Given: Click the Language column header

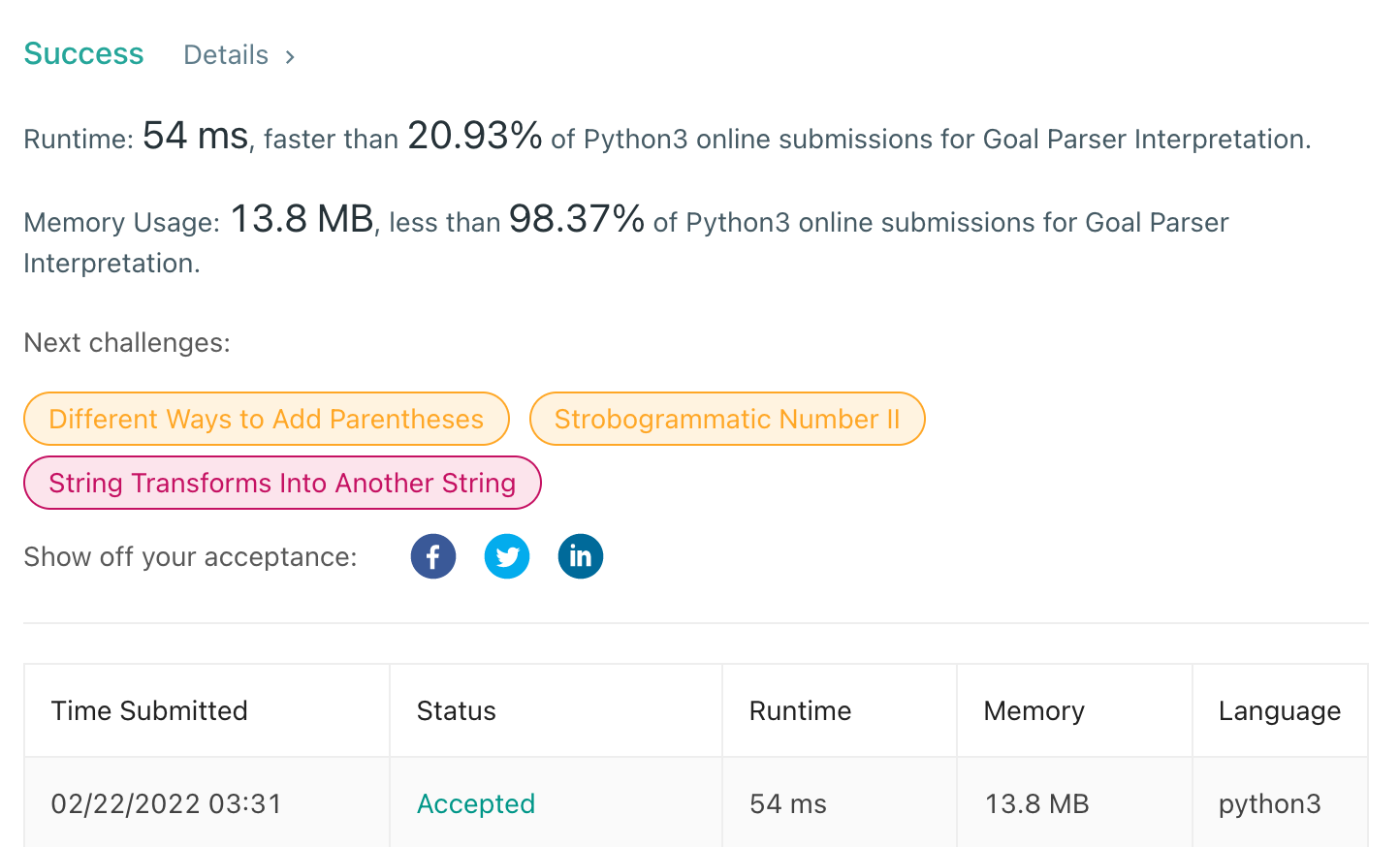Looking at the screenshot, I should [x=1279, y=710].
